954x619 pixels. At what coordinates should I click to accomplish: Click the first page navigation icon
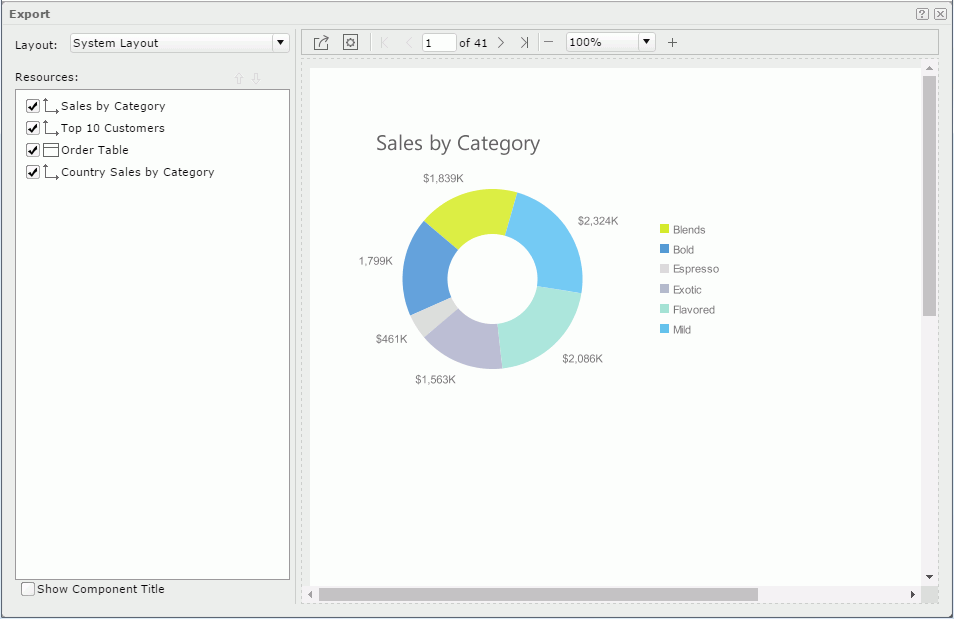384,42
